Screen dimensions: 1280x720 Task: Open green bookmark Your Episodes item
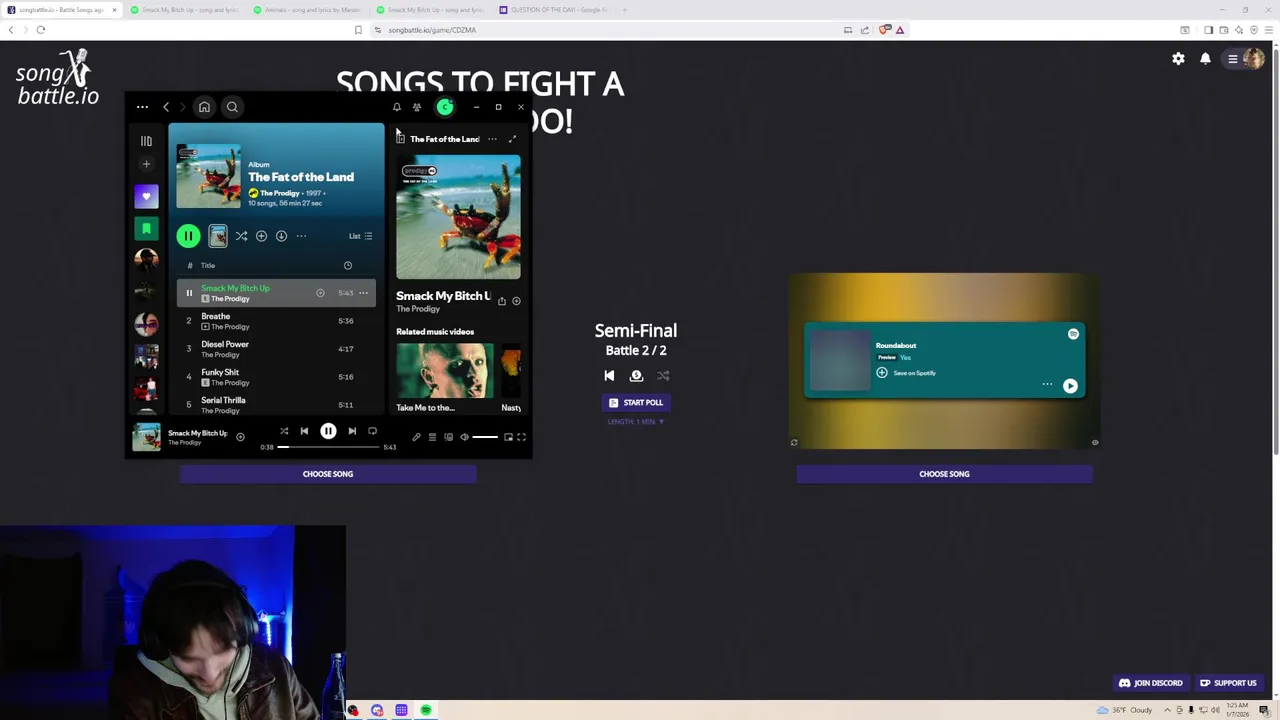(x=146, y=229)
